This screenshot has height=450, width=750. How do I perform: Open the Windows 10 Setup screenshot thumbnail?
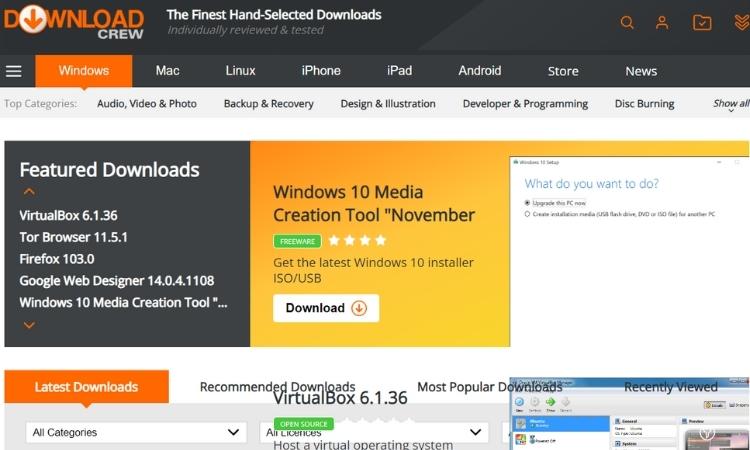point(629,251)
